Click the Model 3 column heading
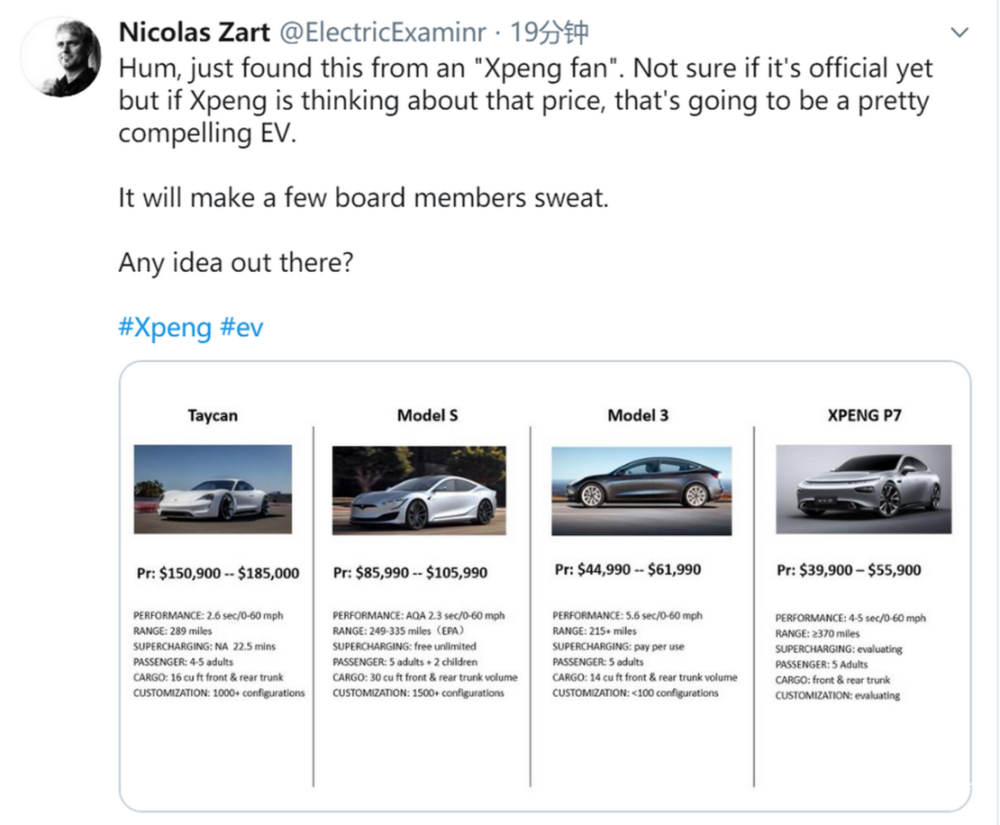This screenshot has height=825, width=1000. [x=638, y=415]
